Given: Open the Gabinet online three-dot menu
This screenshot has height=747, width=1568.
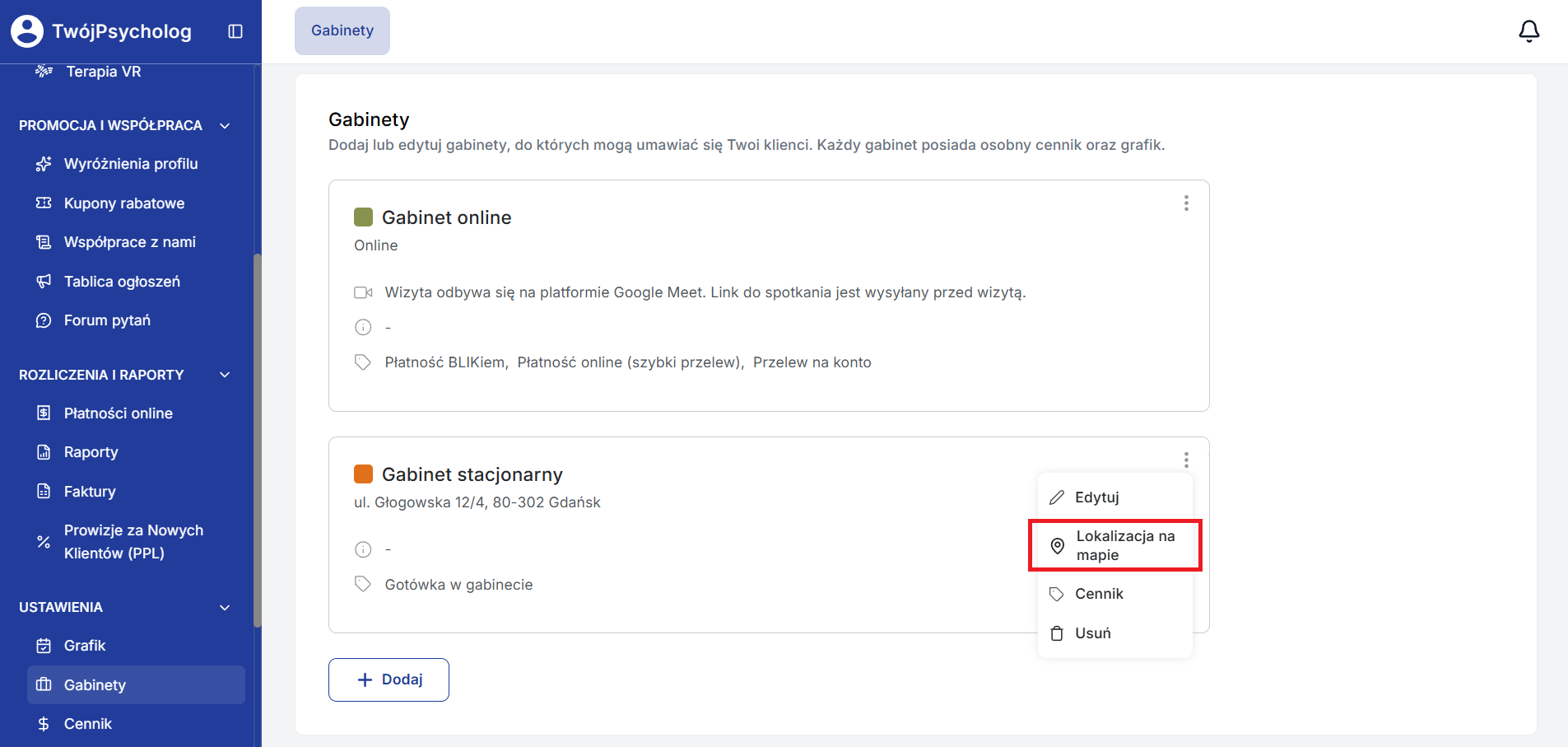Looking at the screenshot, I should click(1186, 203).
